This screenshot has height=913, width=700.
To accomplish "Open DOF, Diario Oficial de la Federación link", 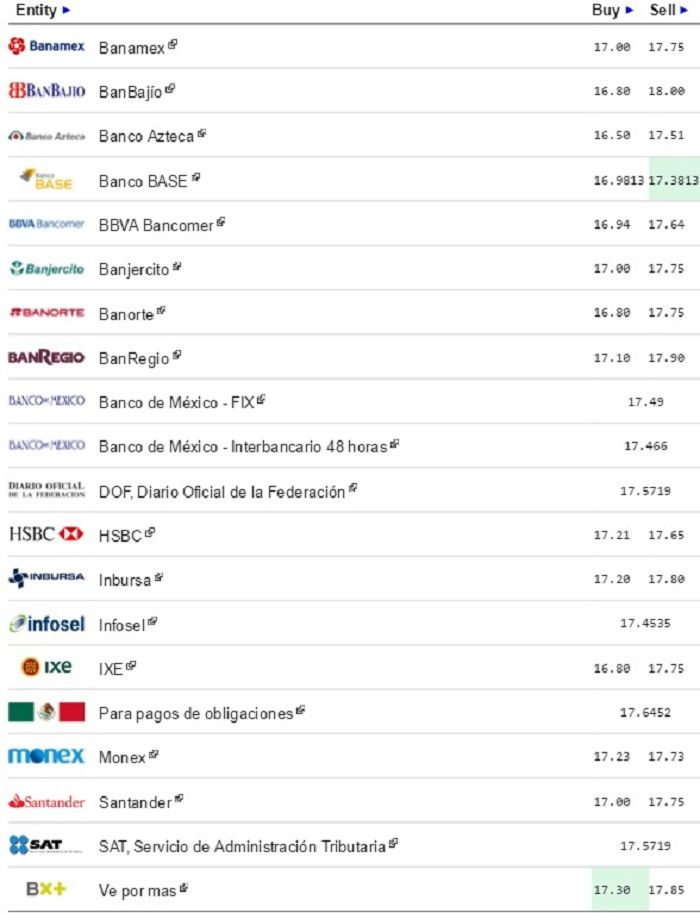I will coord(221,491).
